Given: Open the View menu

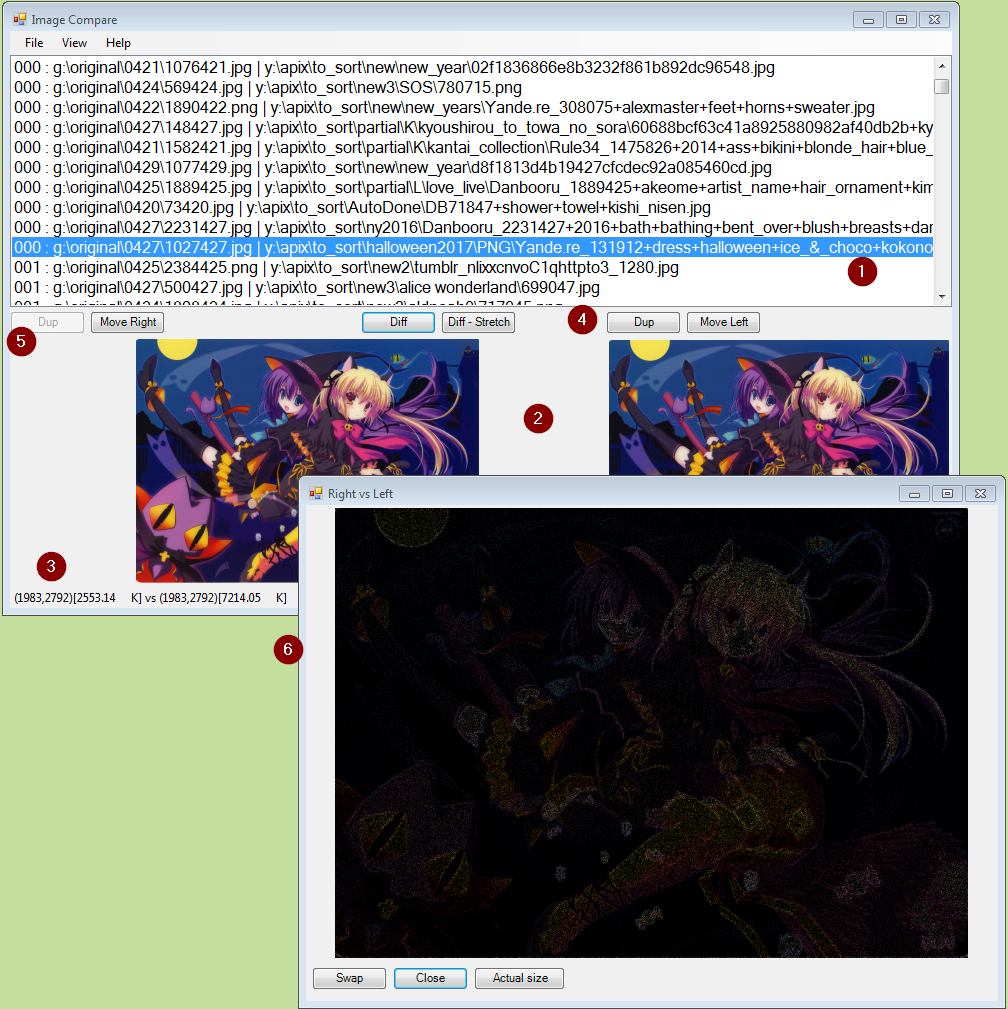Looking at the screenshot, I should (x=74, y=43).
